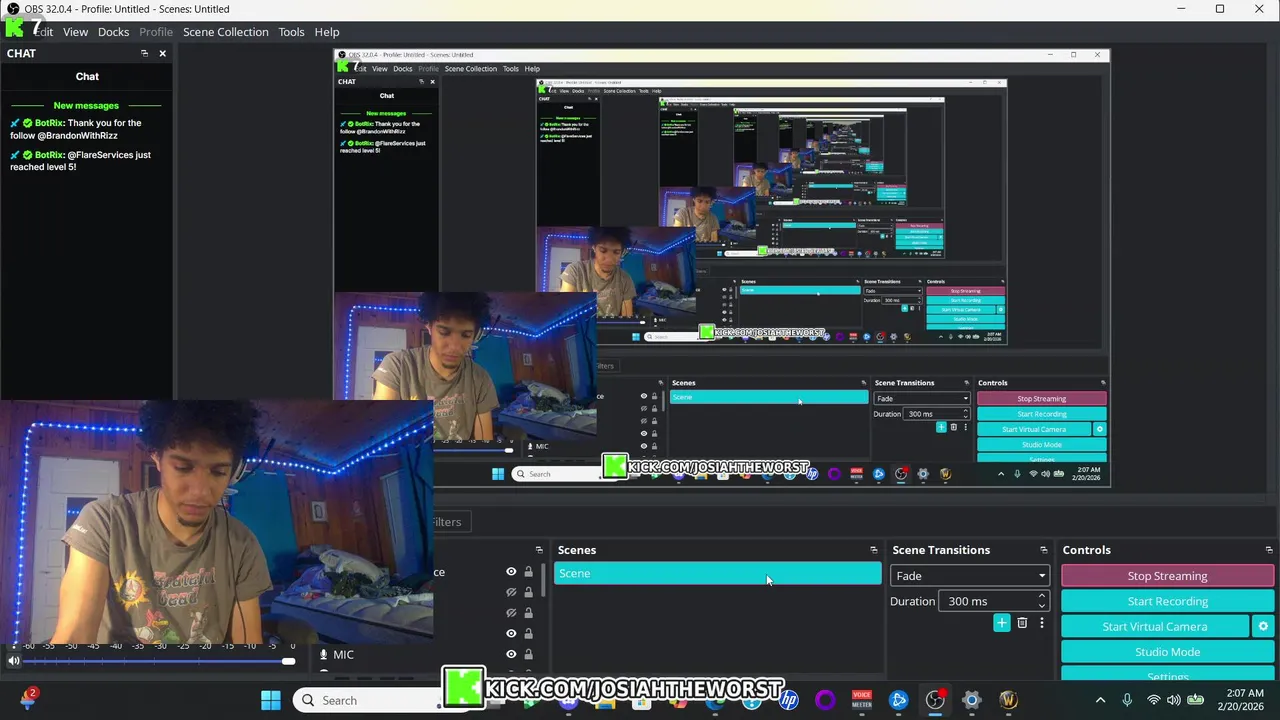Screen dimensions: 1280x720
Task: Float the Sources dock panel
Action: 539,550
